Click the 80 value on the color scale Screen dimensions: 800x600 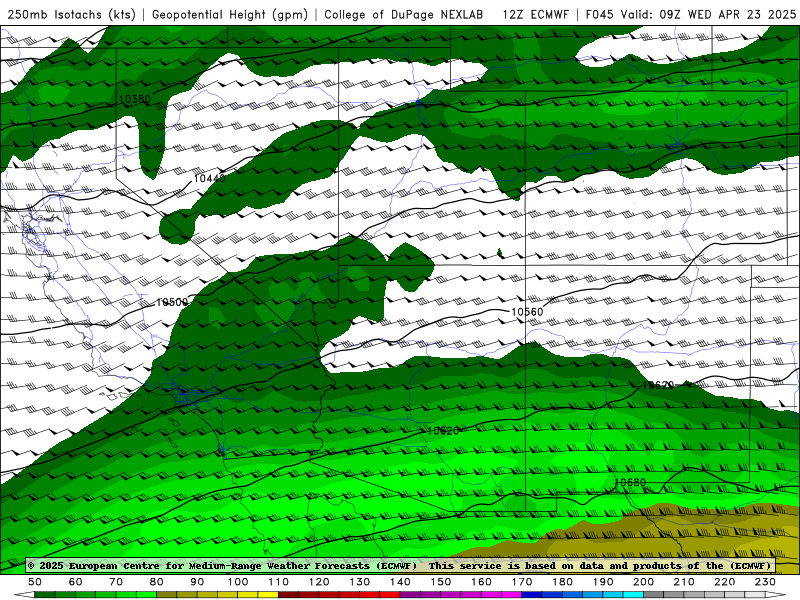coord(157,582)
